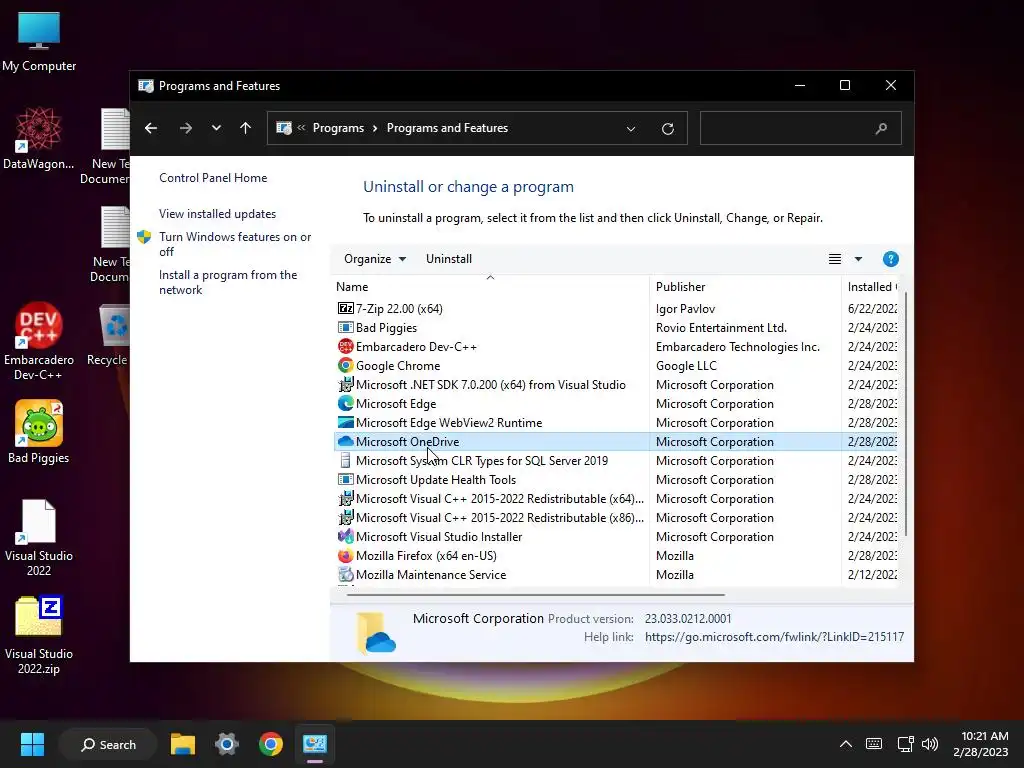Click Programs in the address breadcrumb
This screenshot has width=1024, height=768.
(x=338, y=128)
